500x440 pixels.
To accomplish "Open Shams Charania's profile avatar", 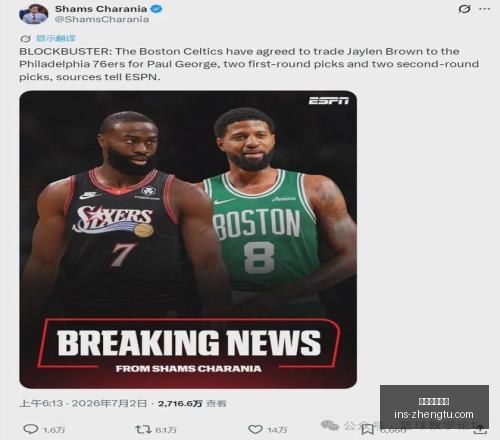I will 33,14.
